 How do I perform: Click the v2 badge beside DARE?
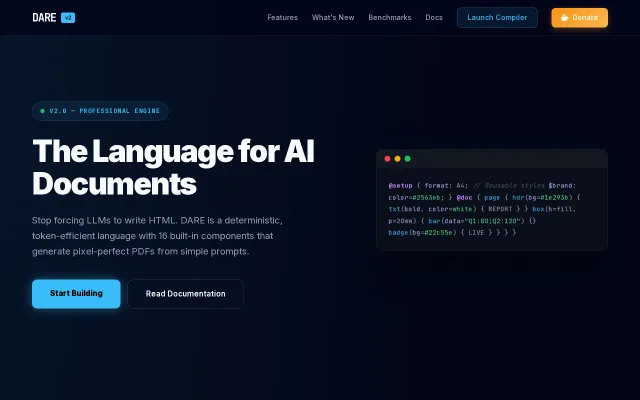point(68,18)
